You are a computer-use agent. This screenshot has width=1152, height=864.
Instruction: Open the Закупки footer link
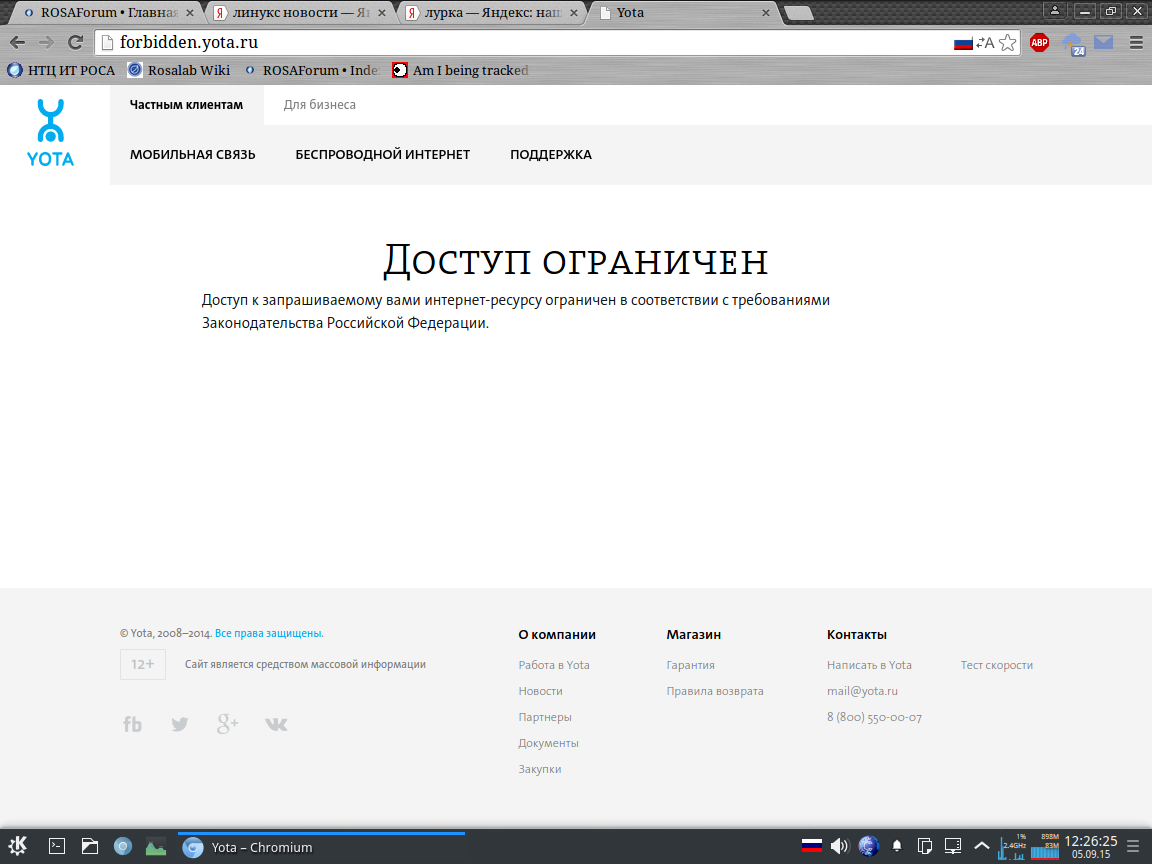click(x=540, y=769)
